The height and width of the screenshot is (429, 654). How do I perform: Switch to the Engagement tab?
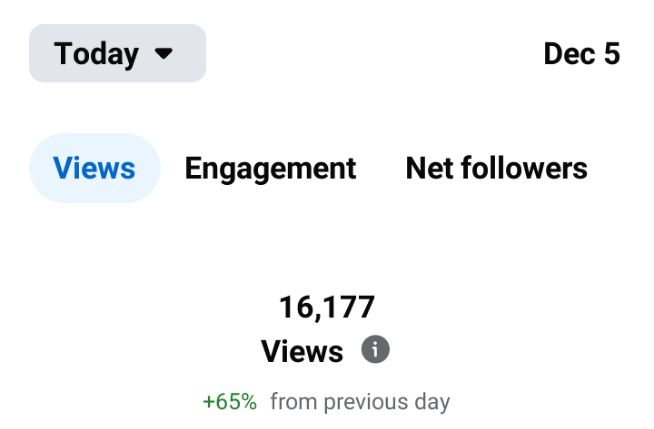pyautogui.click(x=270, y=168)
